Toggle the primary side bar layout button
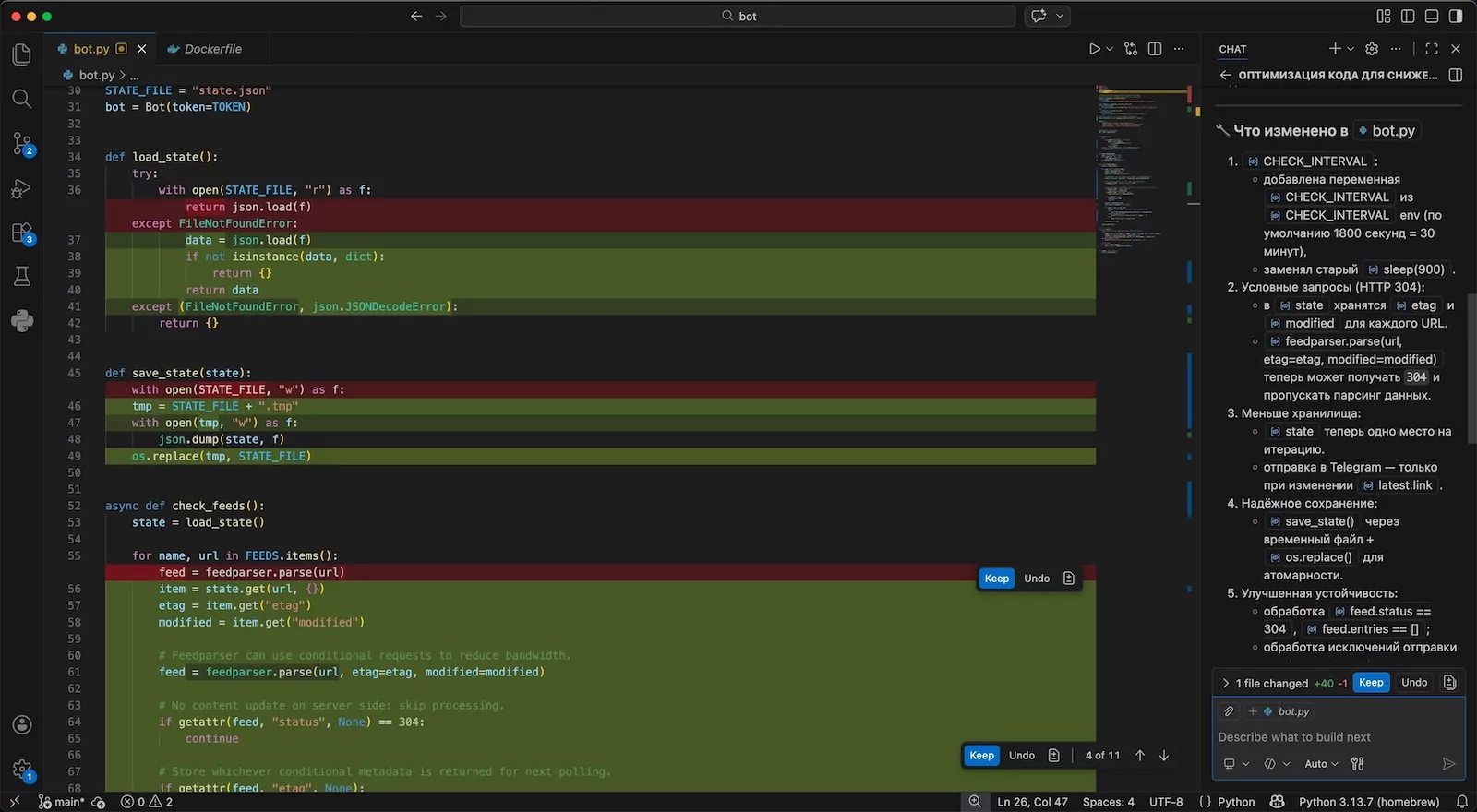 click(1408, 17)
